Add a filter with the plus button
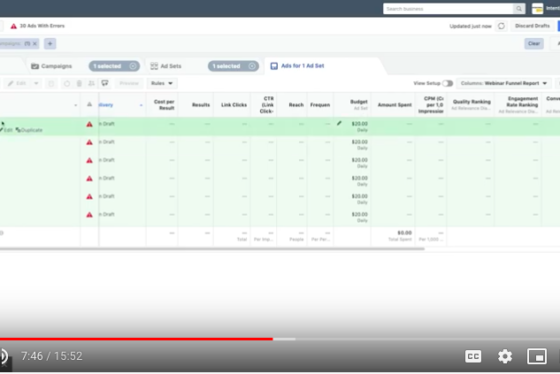This screenshot has width=560, height=374. point(50,44)
